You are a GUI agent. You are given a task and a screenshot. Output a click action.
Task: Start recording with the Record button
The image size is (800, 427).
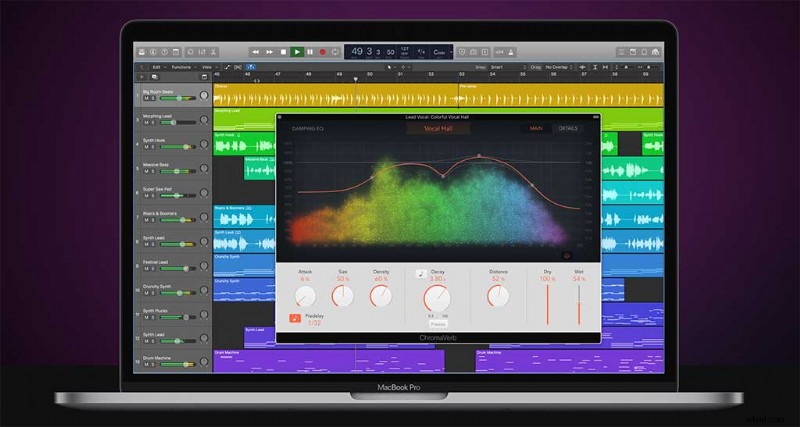322,51
